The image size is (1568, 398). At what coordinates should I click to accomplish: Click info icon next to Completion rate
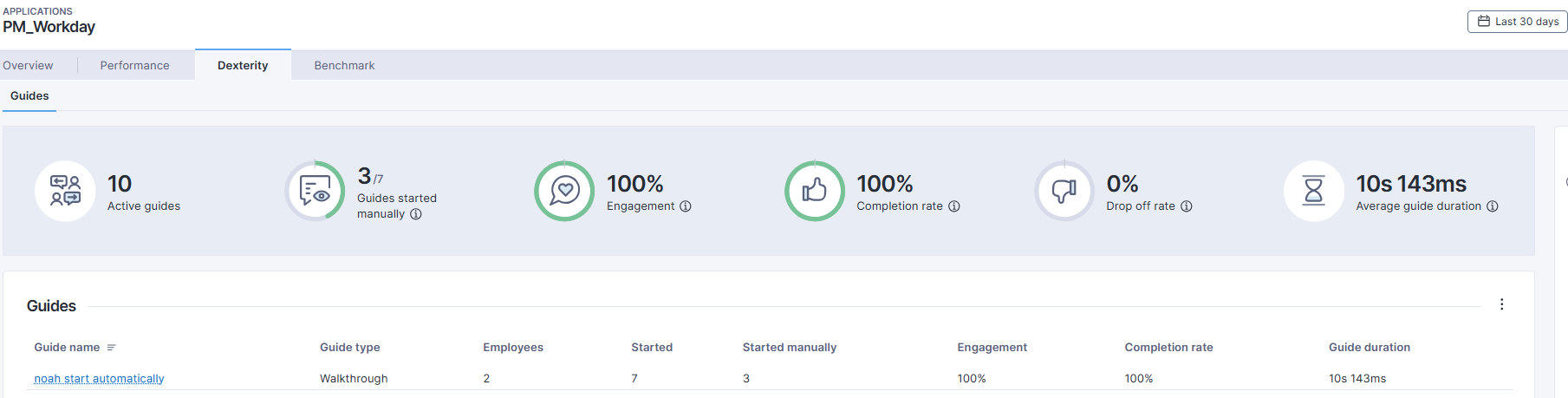point(954,206)
